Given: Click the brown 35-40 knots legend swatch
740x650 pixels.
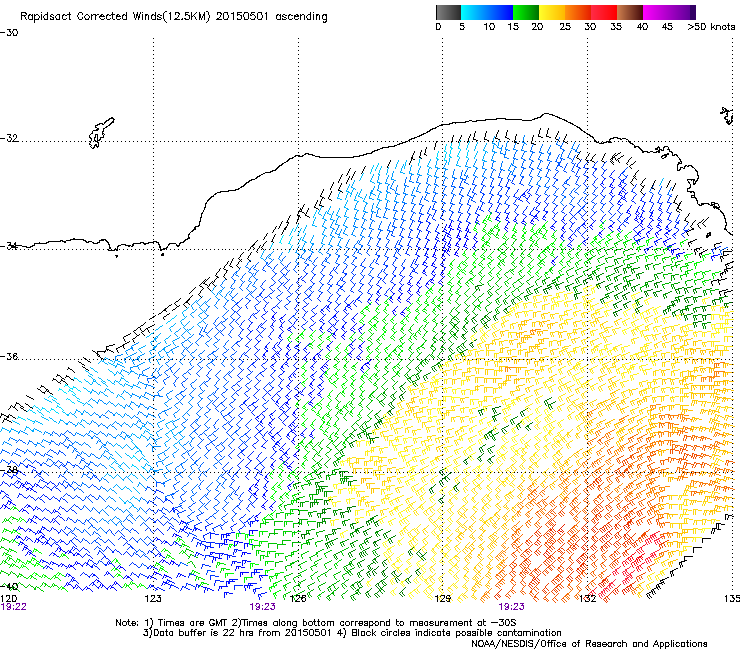Looking at the screenshot, I should click(x=630, y=12).
